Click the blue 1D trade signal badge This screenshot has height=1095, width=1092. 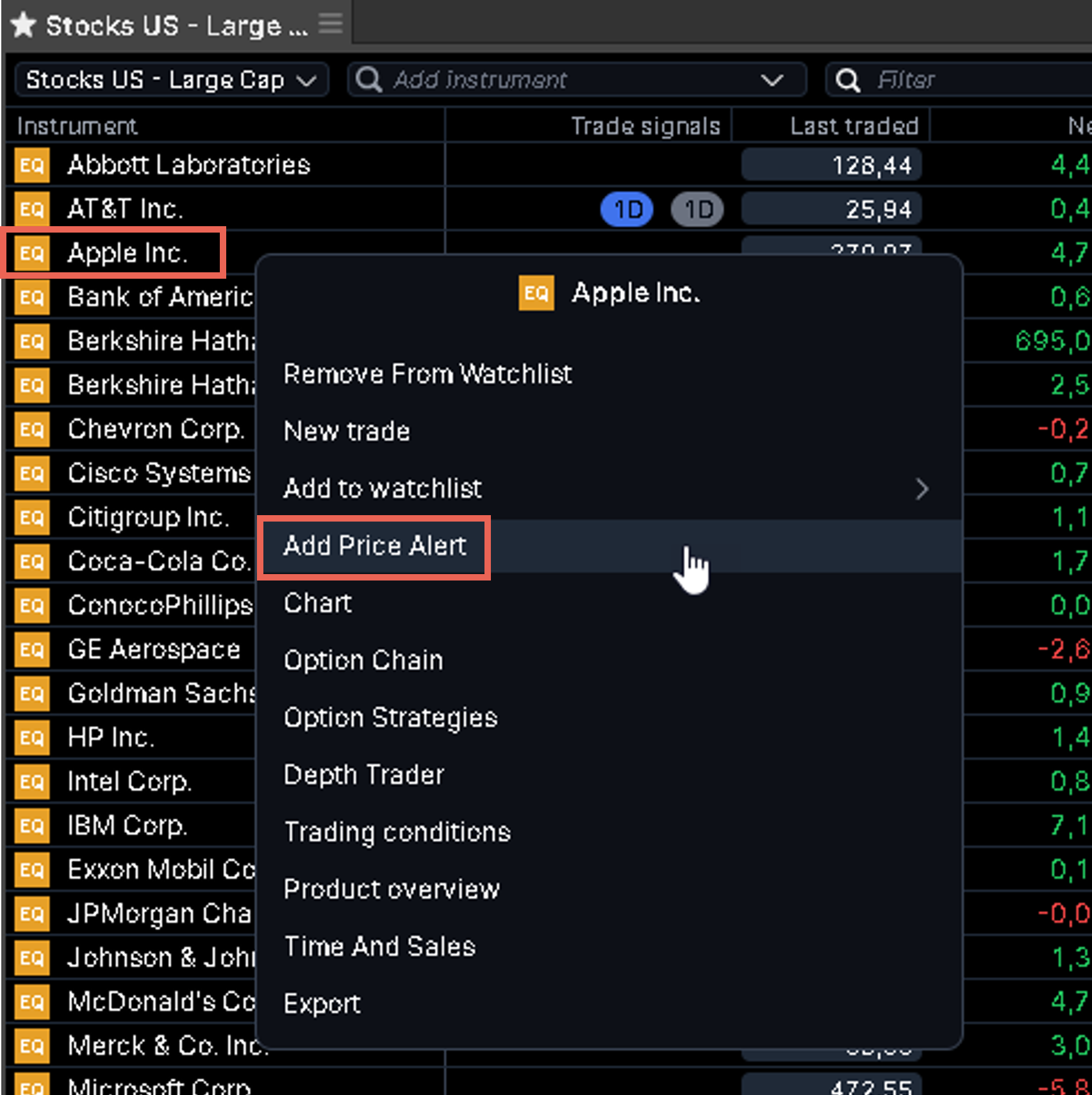pyautogui.click(x=627, y=210)
